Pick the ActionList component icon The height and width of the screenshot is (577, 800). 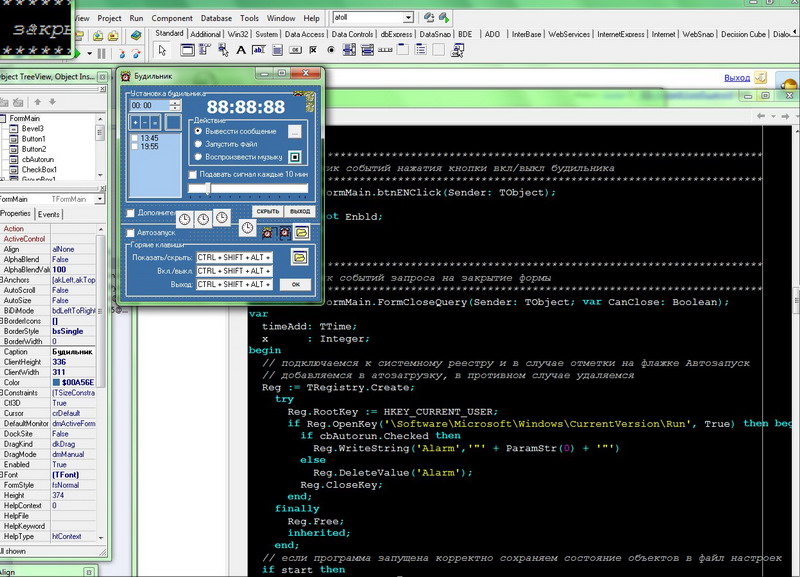pos(457,50)
